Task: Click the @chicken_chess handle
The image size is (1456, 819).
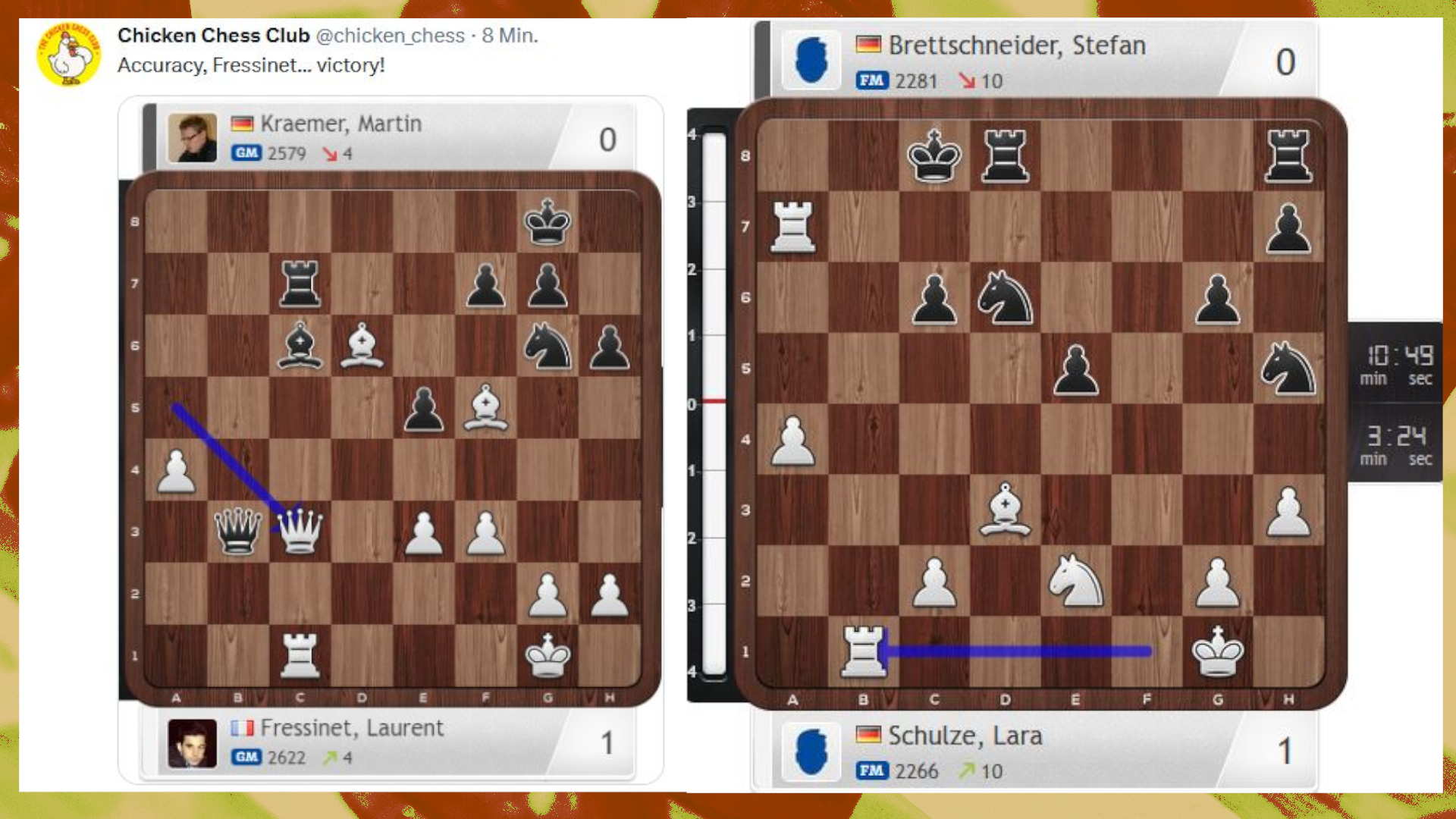Action: coord(390,36)
